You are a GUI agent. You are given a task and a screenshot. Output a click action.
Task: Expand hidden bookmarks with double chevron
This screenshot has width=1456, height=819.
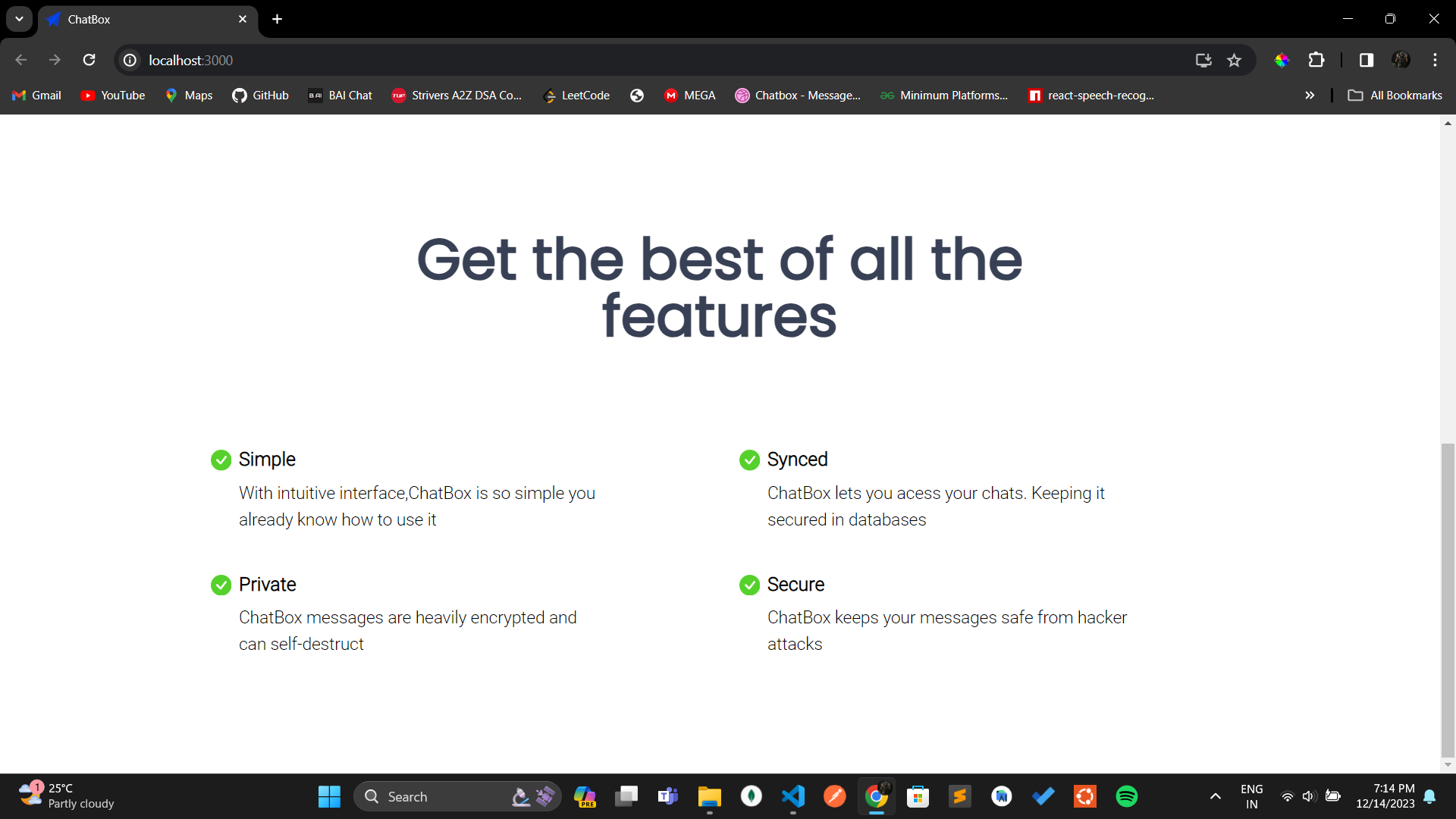click(x=1310, y=96)
